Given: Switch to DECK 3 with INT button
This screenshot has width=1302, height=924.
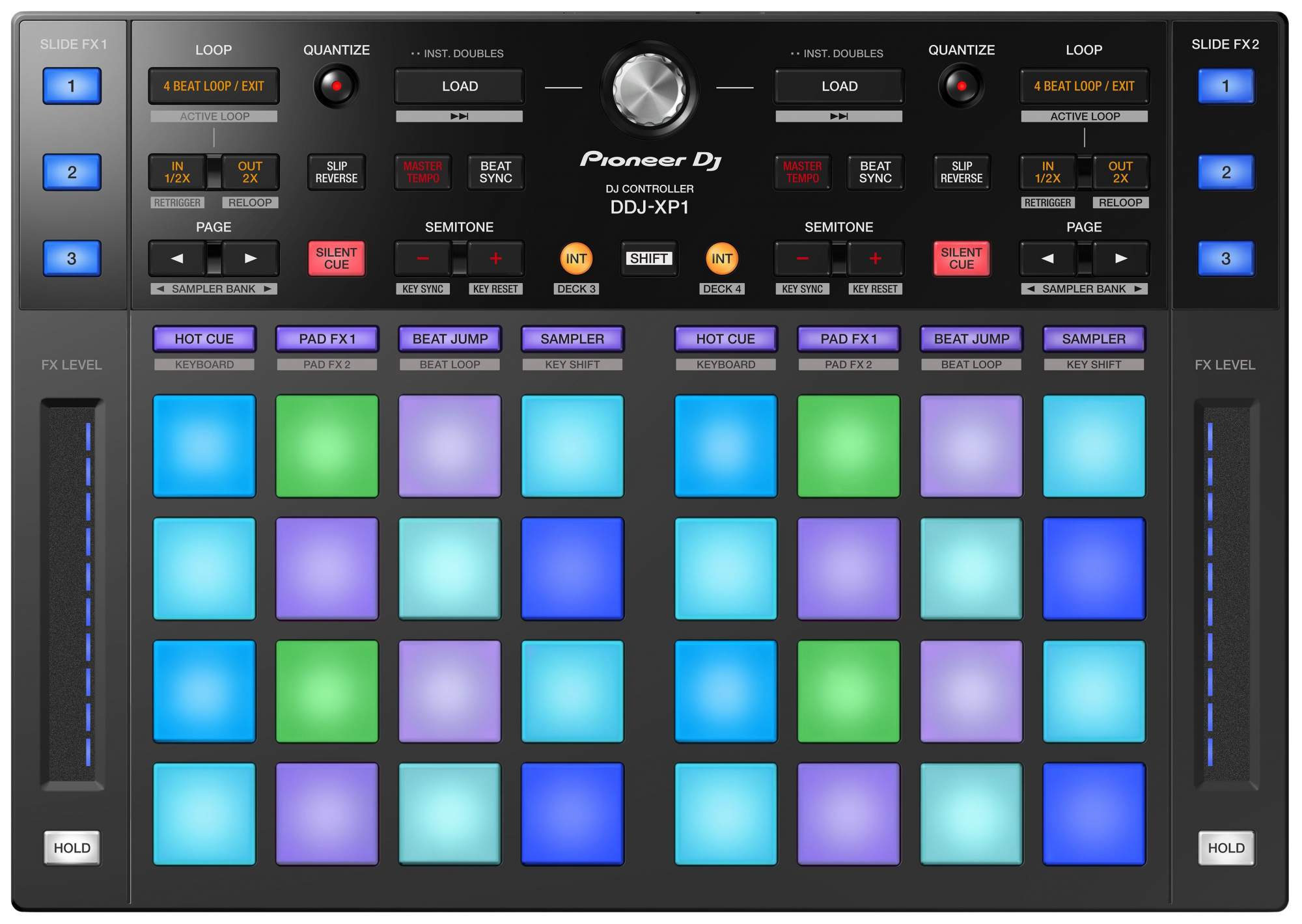Looking at the screenshot, I should click(x=576, y=258).
